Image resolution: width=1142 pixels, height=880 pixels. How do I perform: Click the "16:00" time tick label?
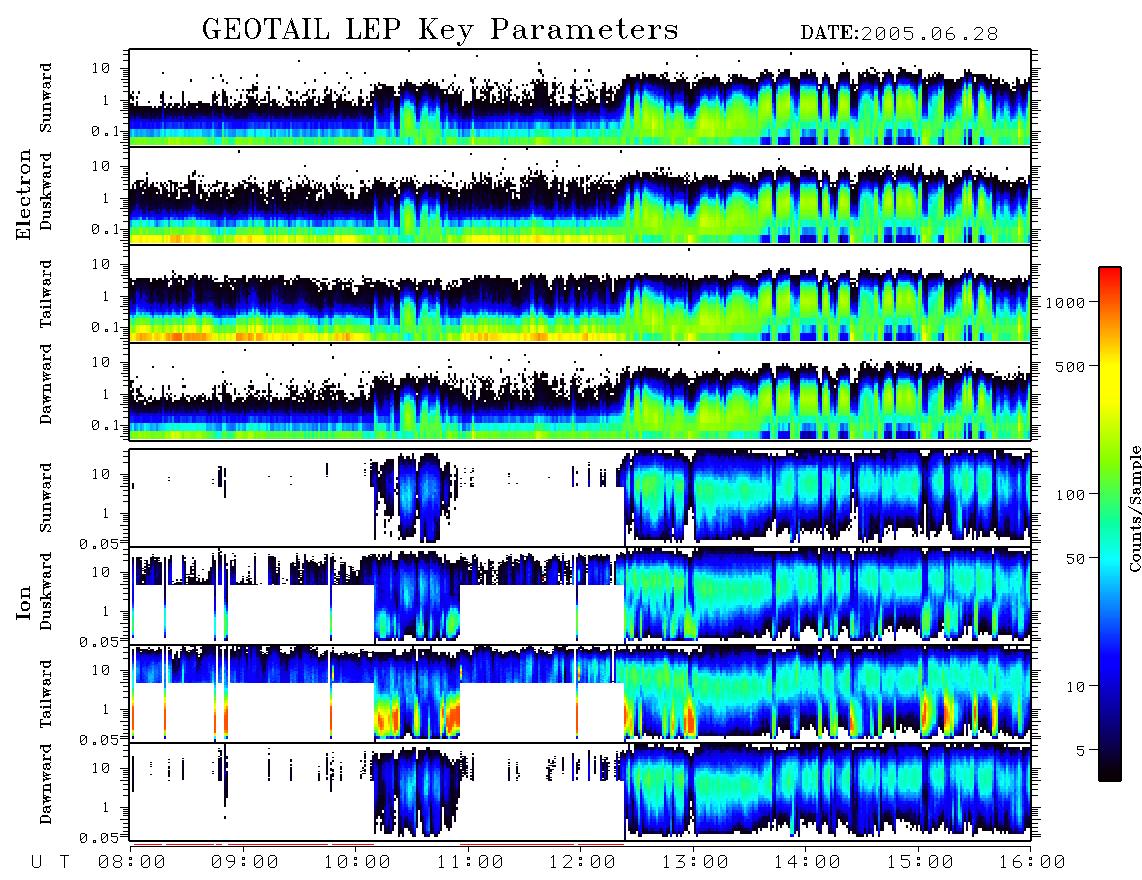coord(1031,863)
